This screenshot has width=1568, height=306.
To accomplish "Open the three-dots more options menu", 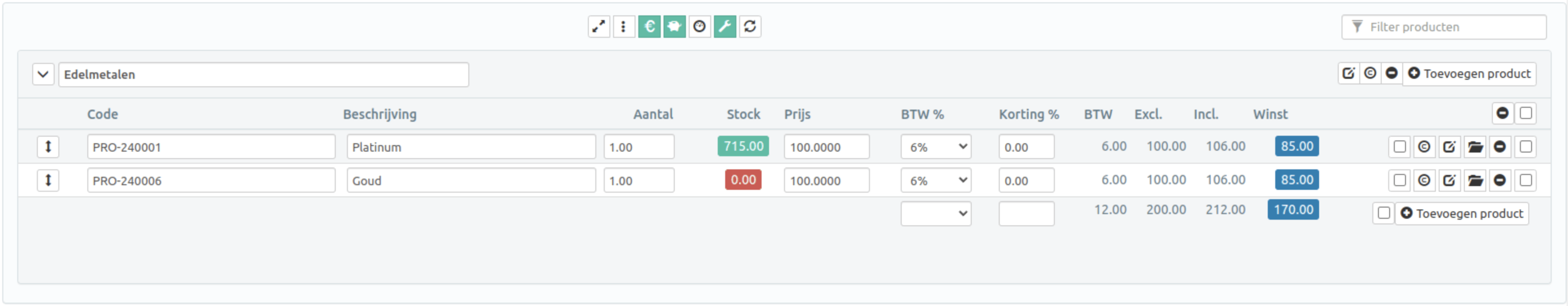I will 623,27.
